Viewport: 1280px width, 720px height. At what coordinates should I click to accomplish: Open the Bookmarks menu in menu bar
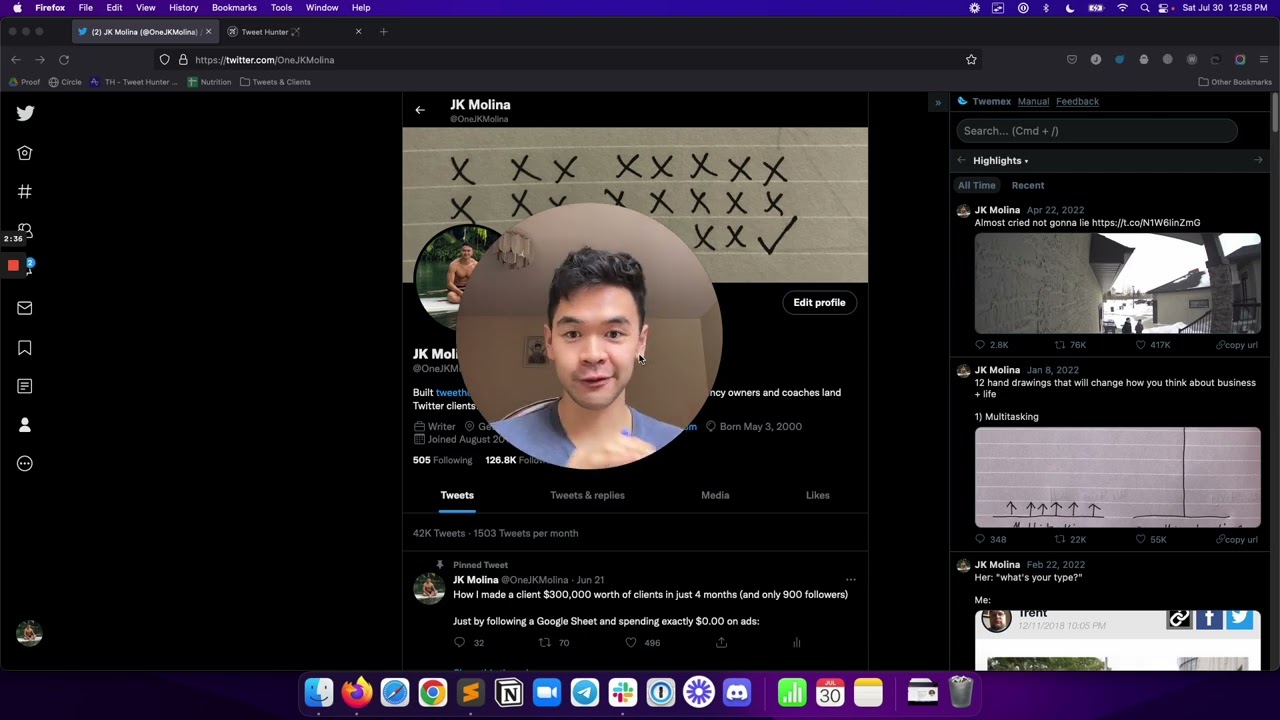[x=234, y=8]
